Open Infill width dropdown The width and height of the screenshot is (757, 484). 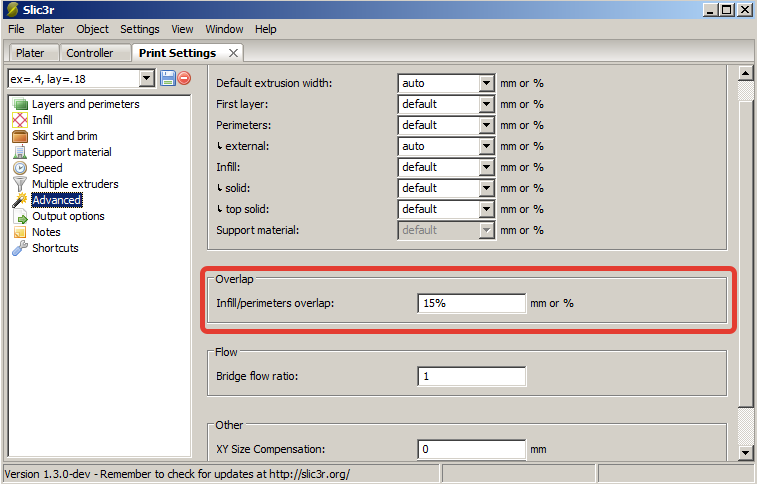point(487,167)
